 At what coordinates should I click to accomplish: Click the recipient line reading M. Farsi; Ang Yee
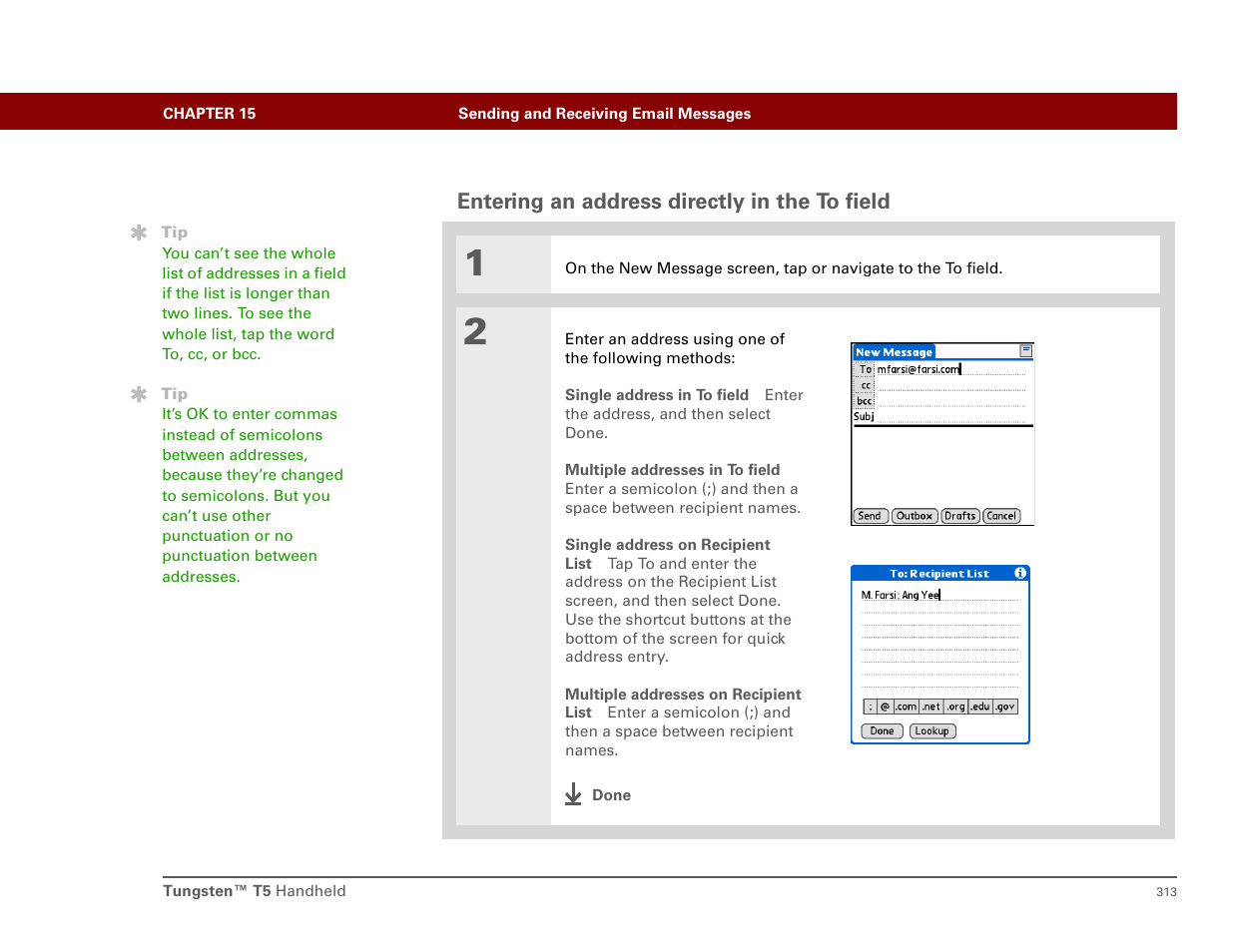click(x=939, y=595)
